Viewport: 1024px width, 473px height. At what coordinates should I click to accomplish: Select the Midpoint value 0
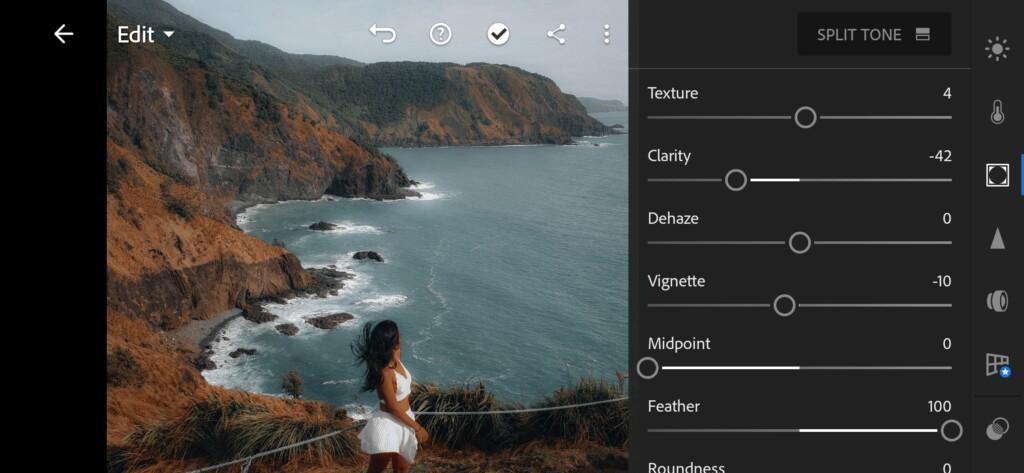[947, 344]
